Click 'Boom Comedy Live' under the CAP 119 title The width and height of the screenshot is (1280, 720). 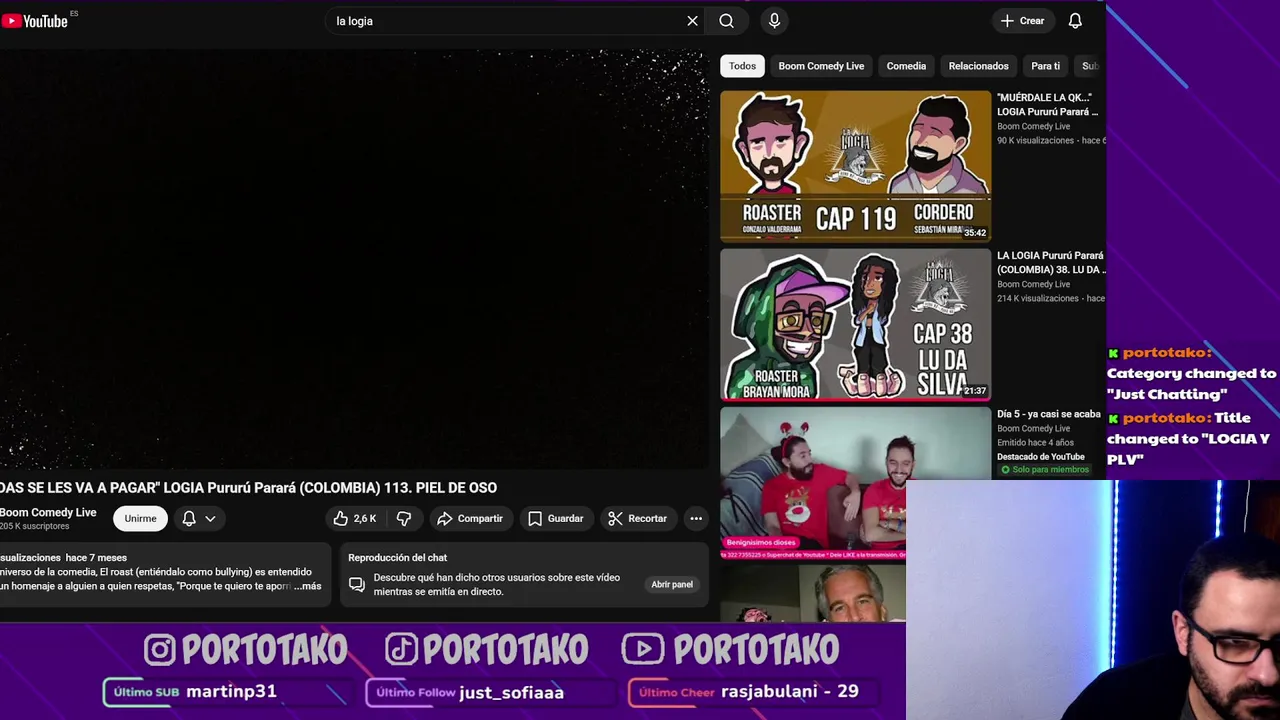coord(1033,126)
